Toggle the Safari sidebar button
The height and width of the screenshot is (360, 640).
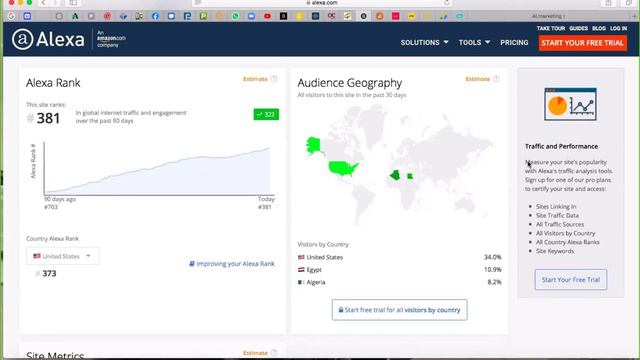click(73, 2)
